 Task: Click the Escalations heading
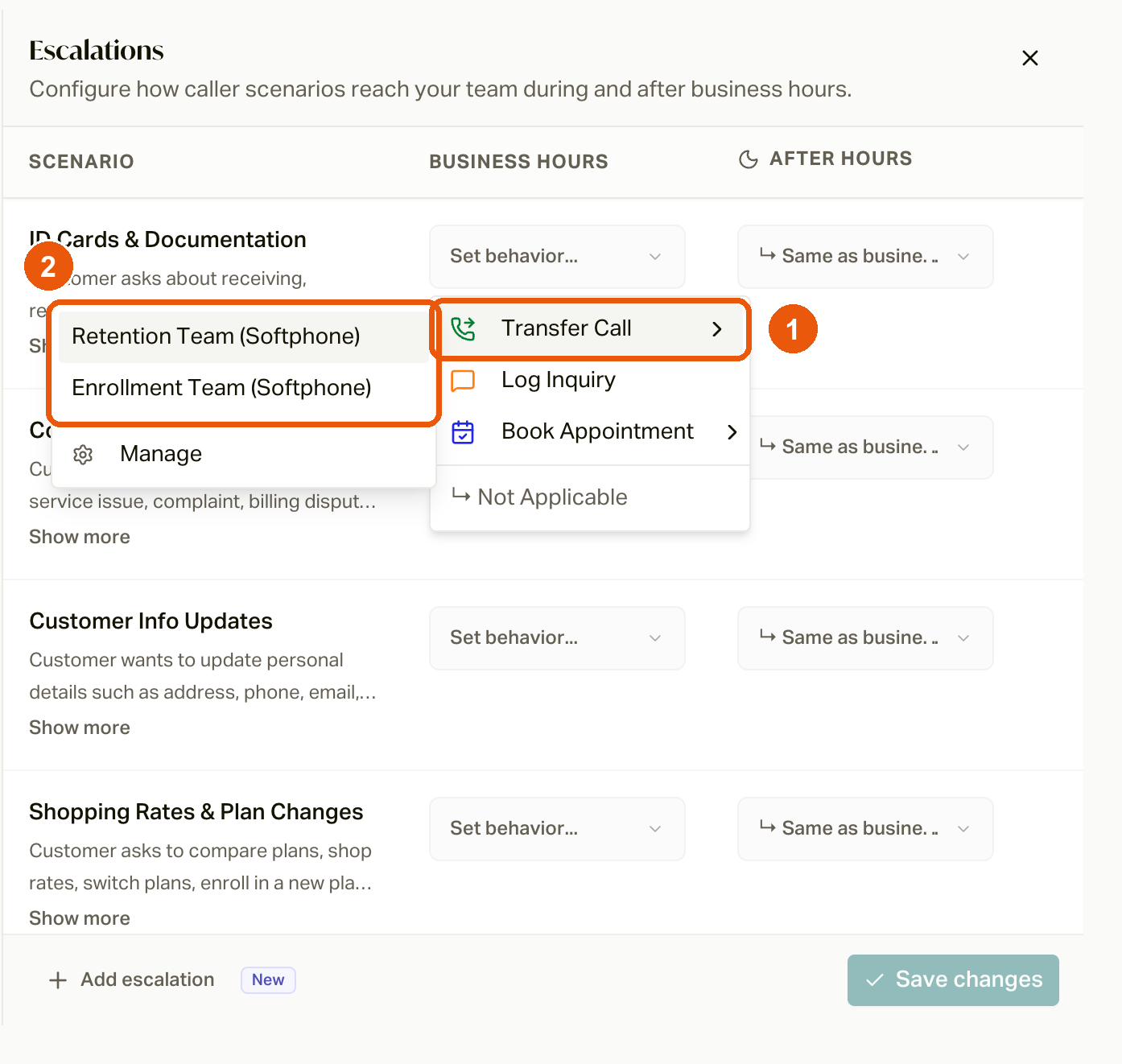[x=97, y=51]
